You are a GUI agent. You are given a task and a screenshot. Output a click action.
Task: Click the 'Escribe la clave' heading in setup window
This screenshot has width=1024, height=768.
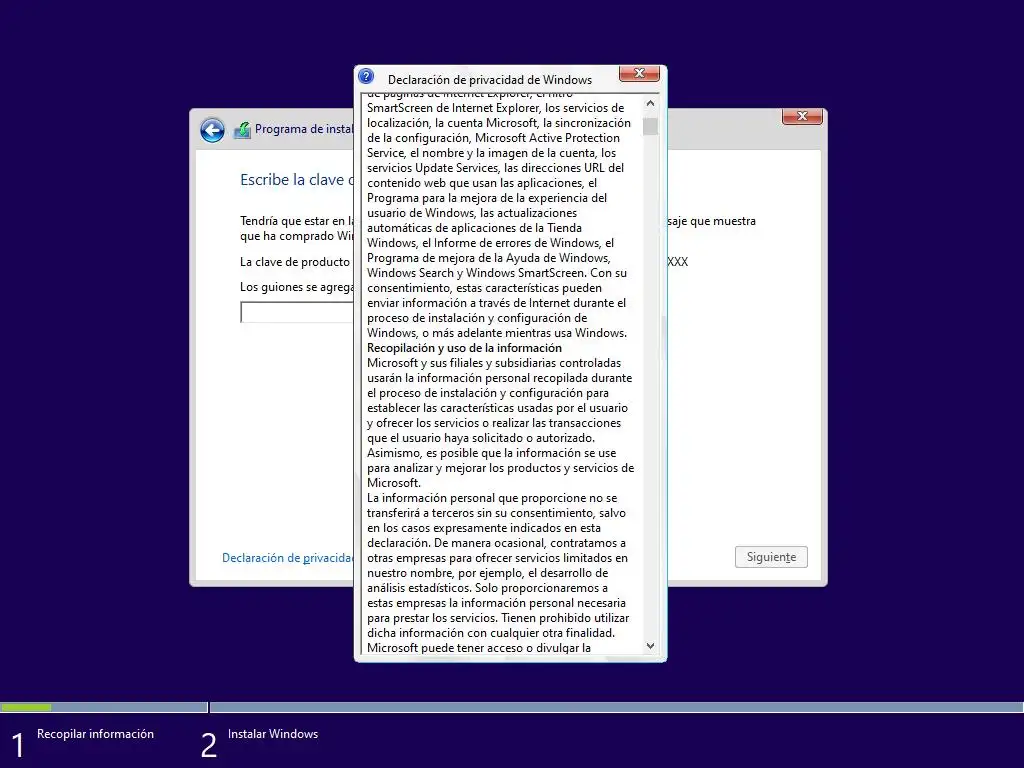pyautogui.click(x=297, y=180)
